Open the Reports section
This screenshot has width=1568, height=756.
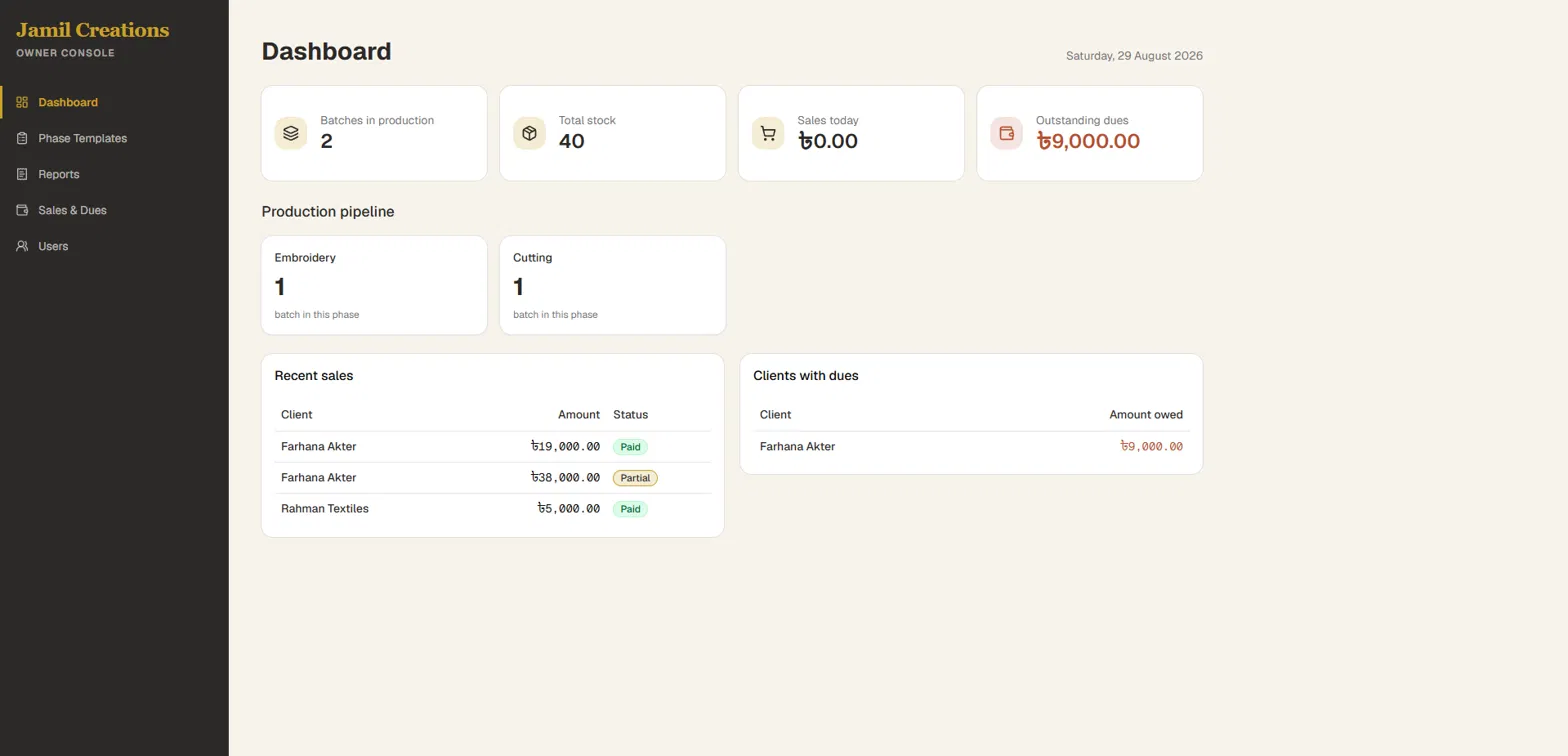coord(114,174)
